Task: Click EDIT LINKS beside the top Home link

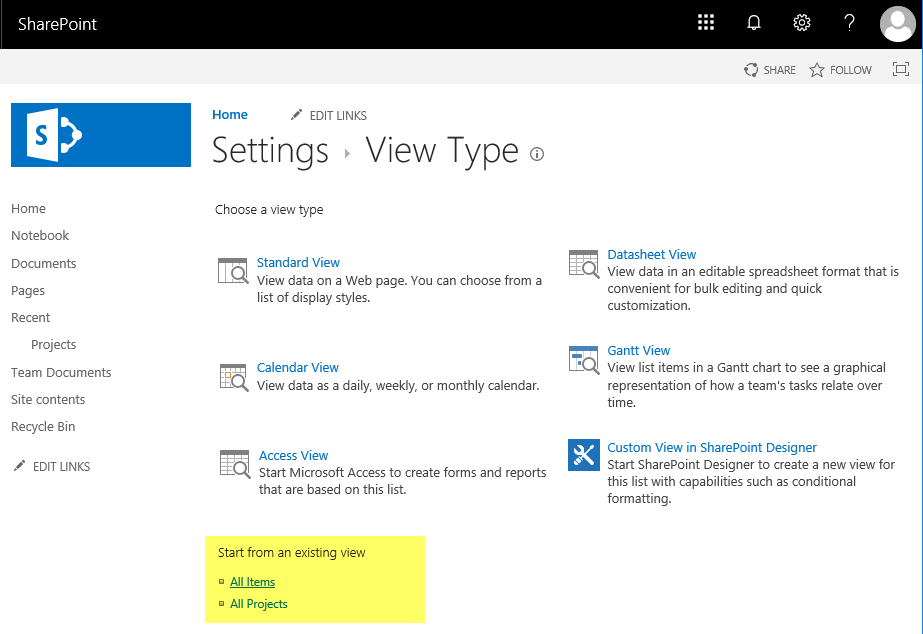Action: click(x=338, y=115)
